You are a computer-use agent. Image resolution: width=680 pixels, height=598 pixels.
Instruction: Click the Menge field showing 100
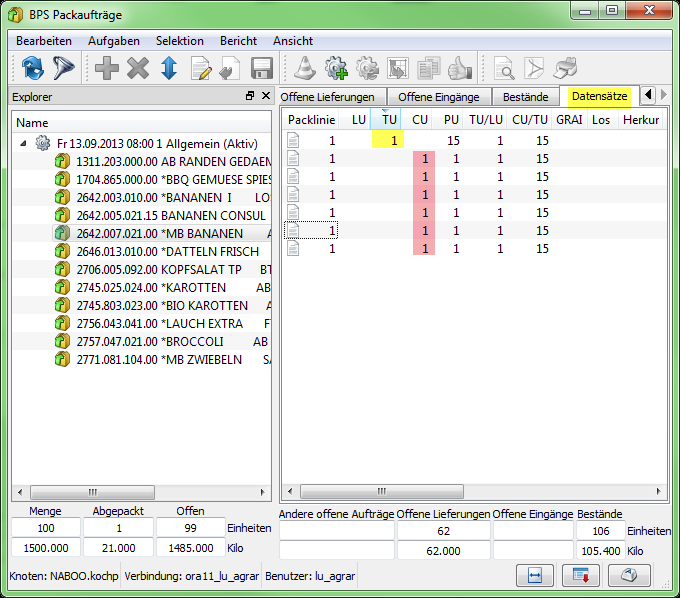pyautogui.click(x=44, y=529)
